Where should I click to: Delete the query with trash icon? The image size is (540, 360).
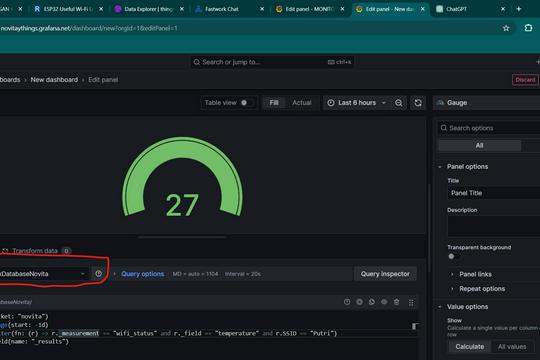[x=396, y=302]
